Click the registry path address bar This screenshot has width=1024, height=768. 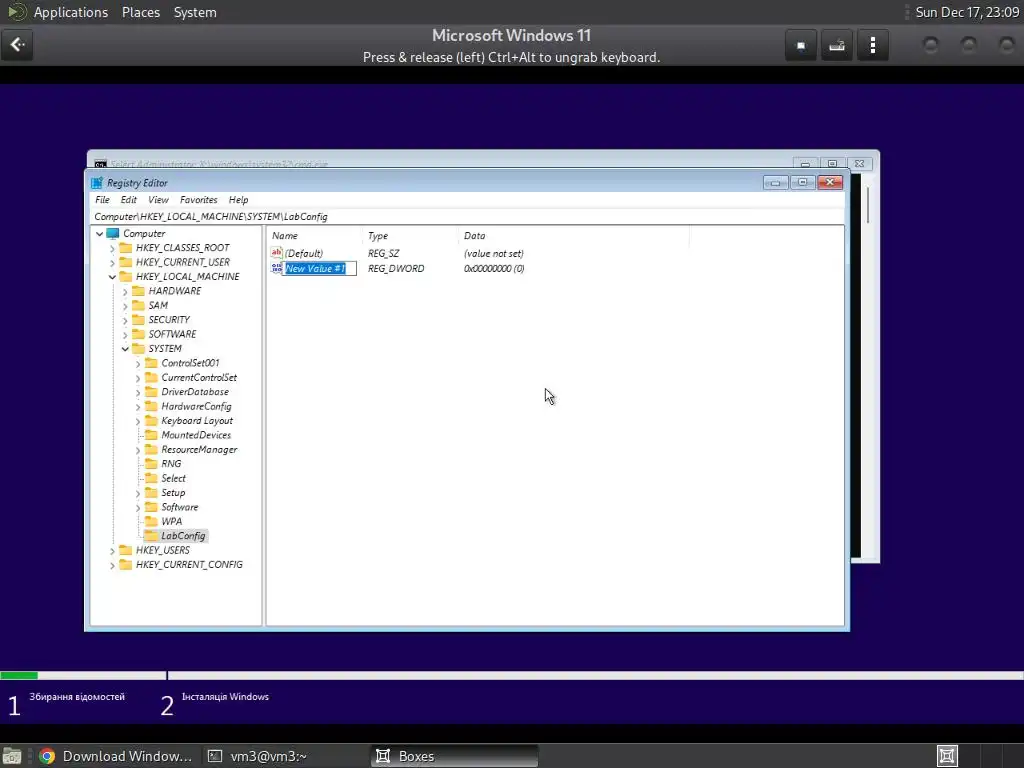point(467,216)
